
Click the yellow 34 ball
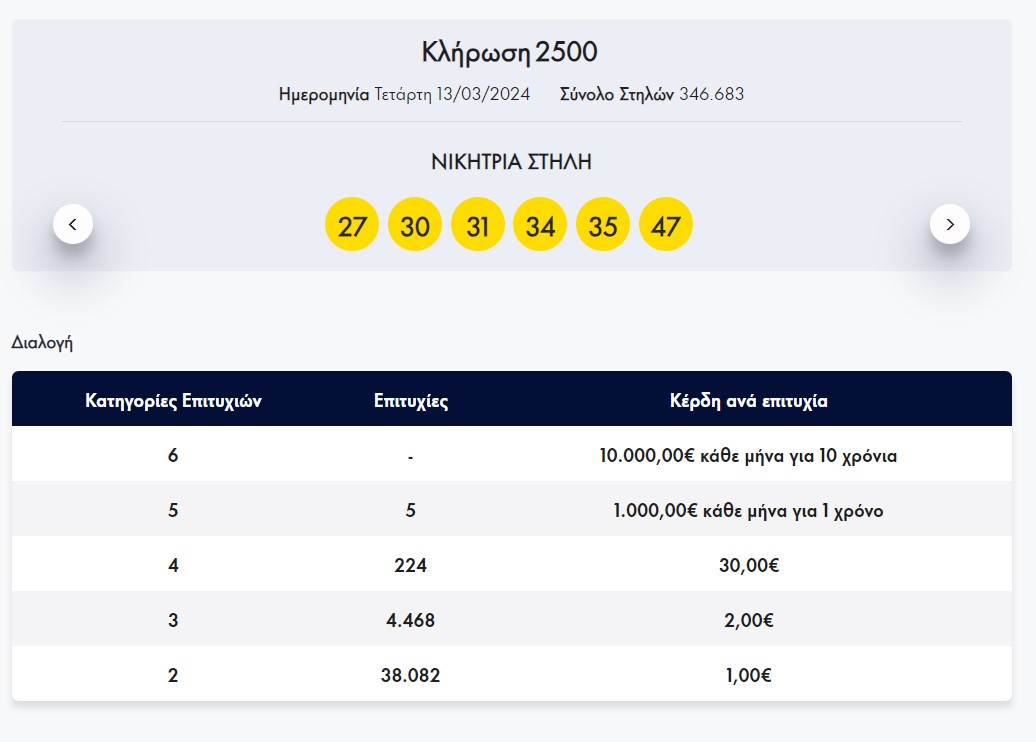pyautogui.click(x=540, y=224)
